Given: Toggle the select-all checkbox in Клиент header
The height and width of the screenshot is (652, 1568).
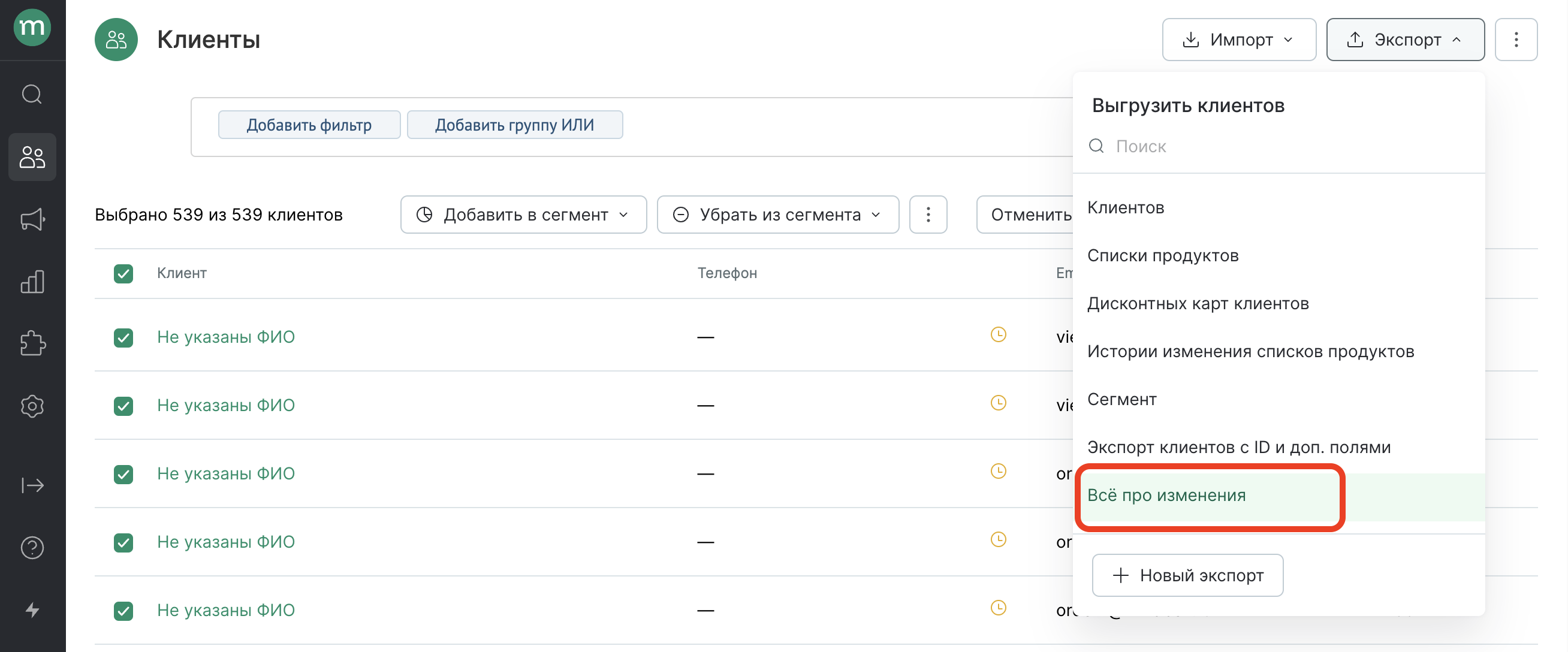Looking at the screenshot, I should 123,273.
